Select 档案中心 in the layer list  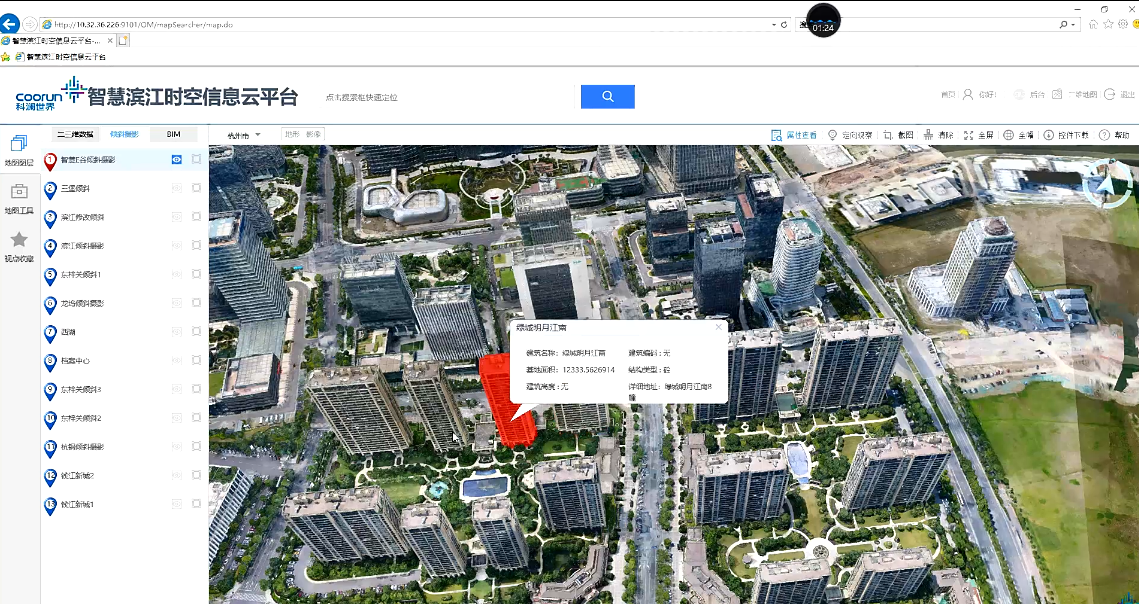pyautogui.click(x=75, y=361)
